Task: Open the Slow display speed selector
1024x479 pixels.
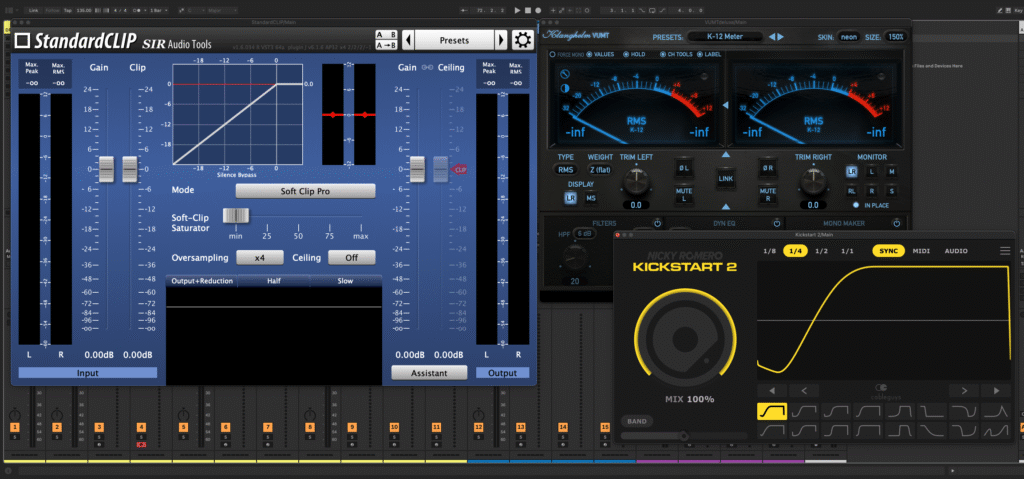Action: tap(345, 281)
